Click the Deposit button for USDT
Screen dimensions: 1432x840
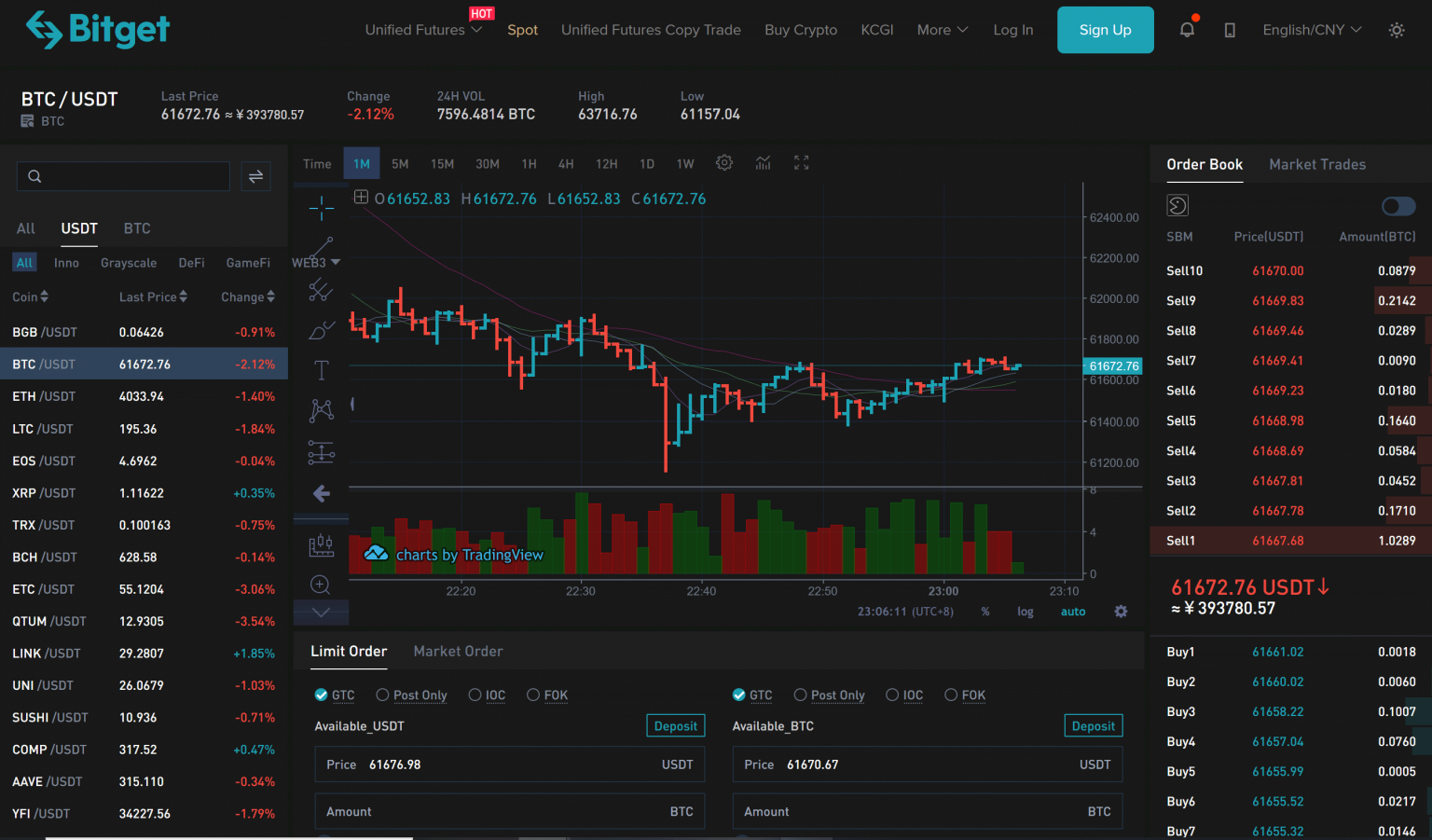pos(675,725)
